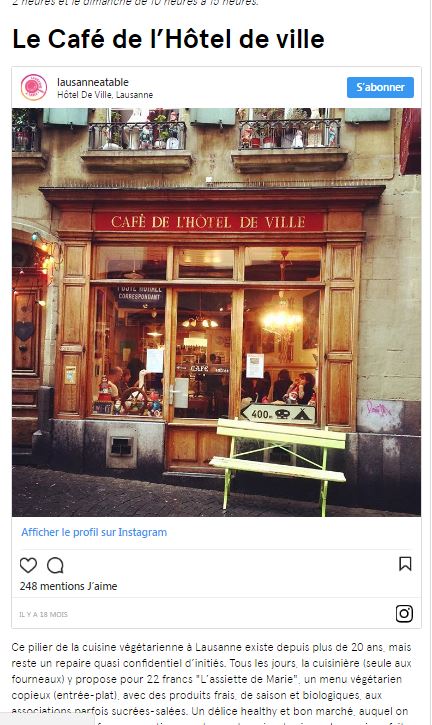The width and height of the screenshot is (432, 725).
Task: Subscribe with the S'abonner button
Action: point(380,87)
